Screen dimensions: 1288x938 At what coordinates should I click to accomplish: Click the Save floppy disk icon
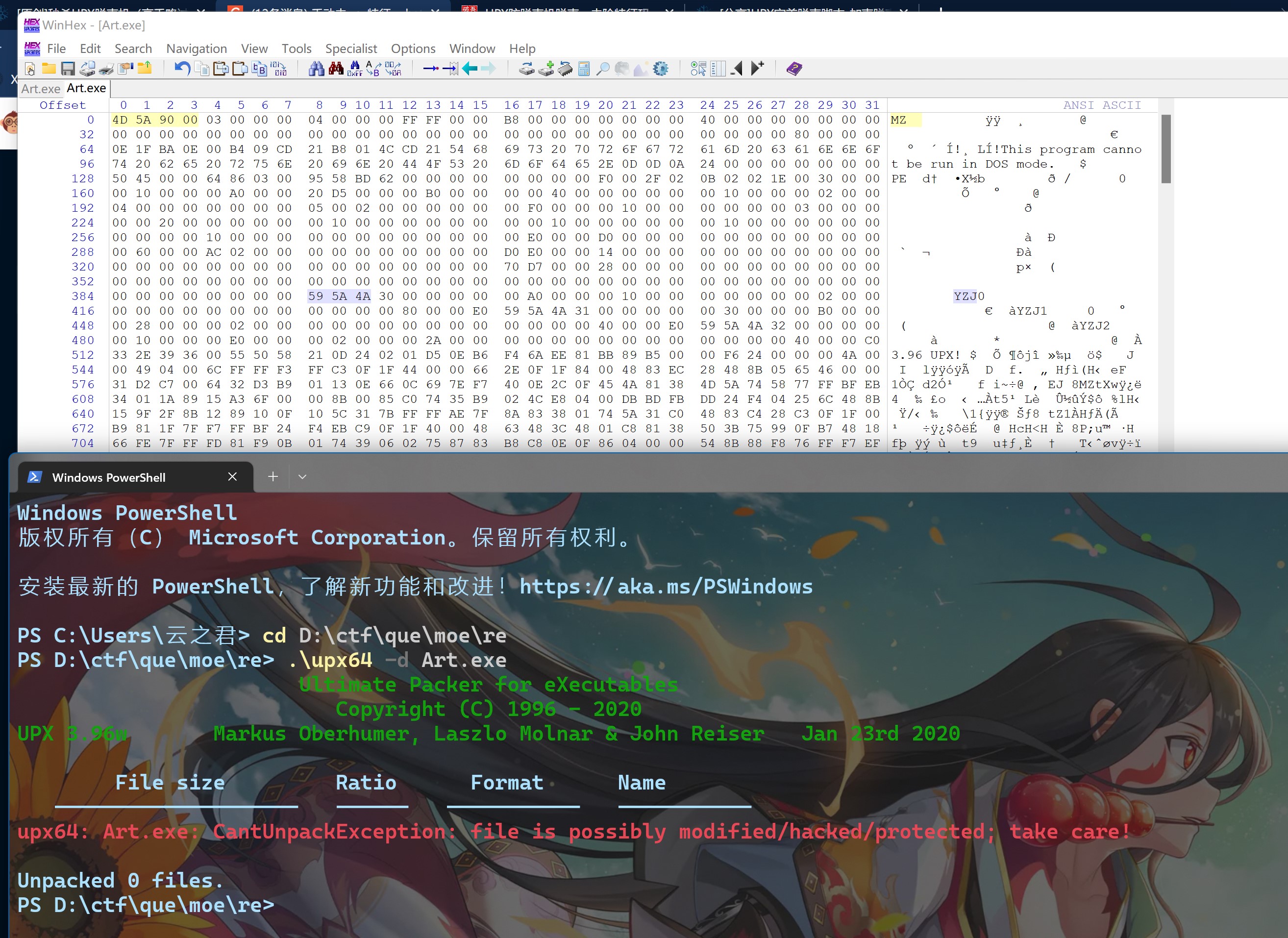[x=68, y=69]
